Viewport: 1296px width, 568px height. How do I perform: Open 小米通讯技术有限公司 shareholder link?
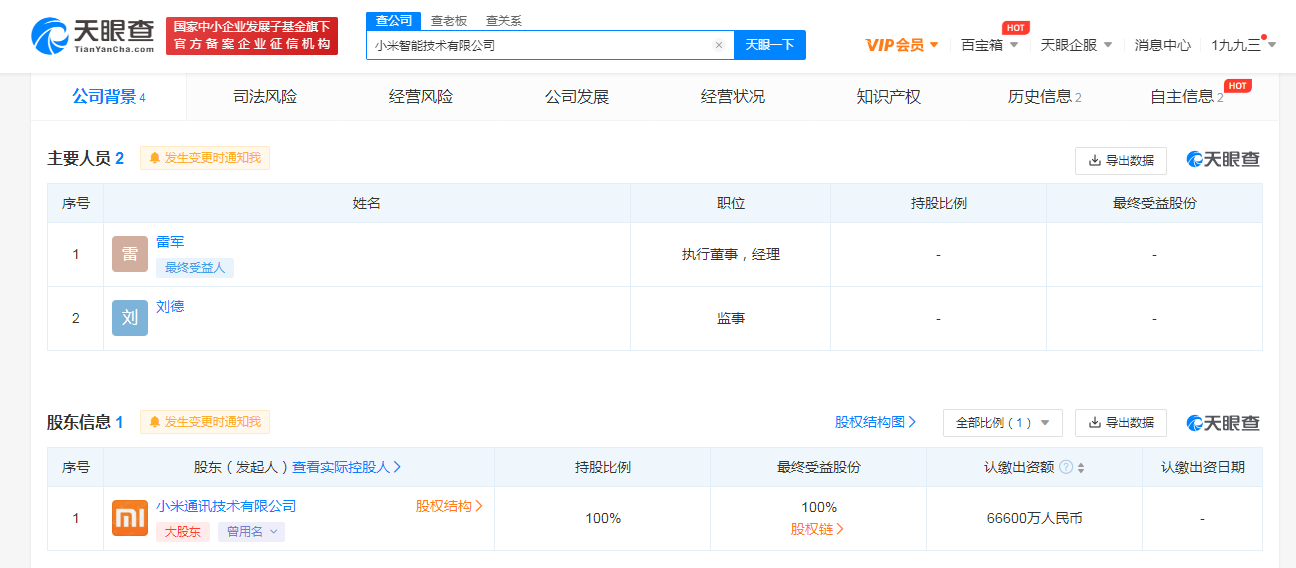click(x=226, y=506)
